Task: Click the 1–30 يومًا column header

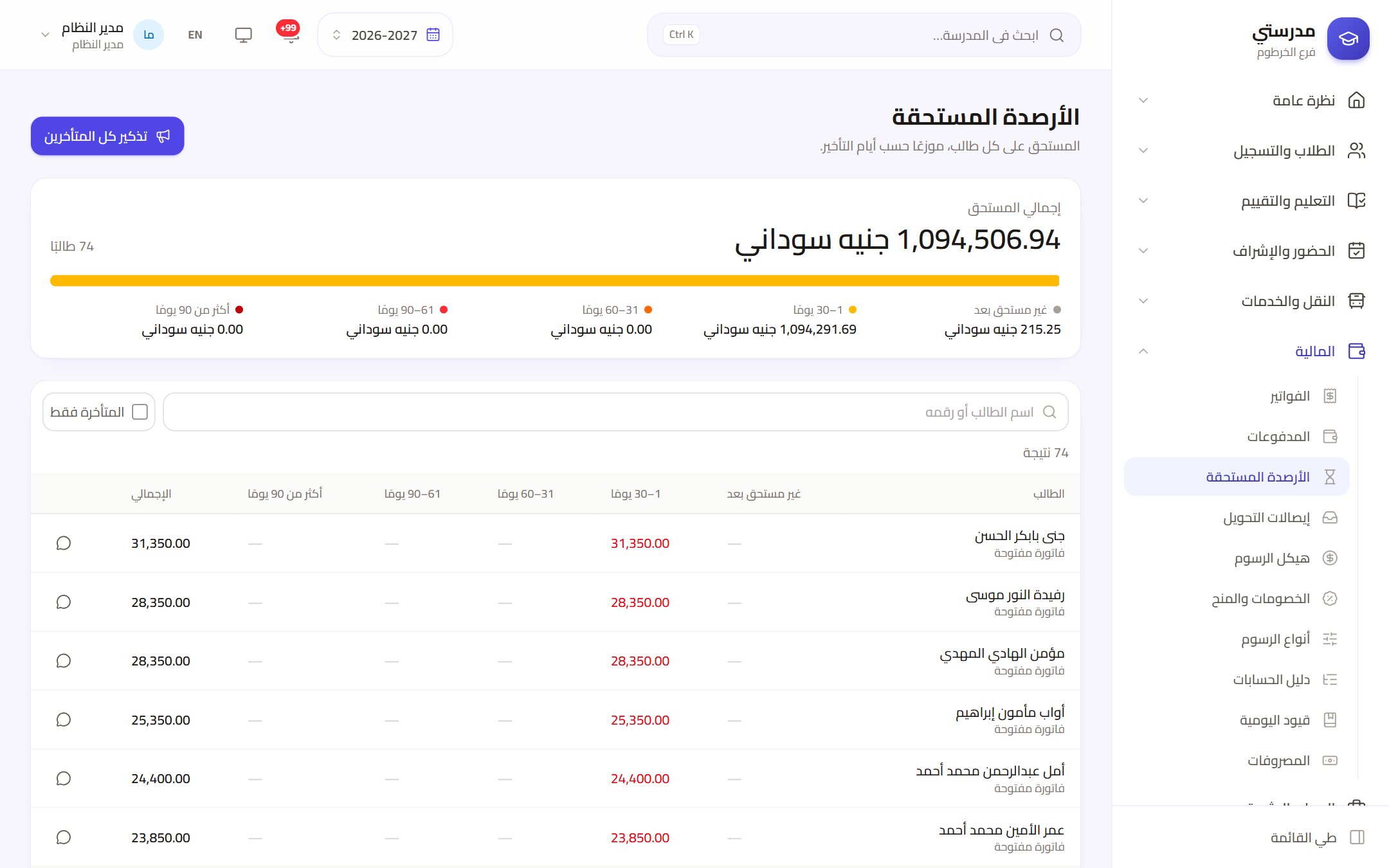Action: pyautogui.click(x=635, y=494)
